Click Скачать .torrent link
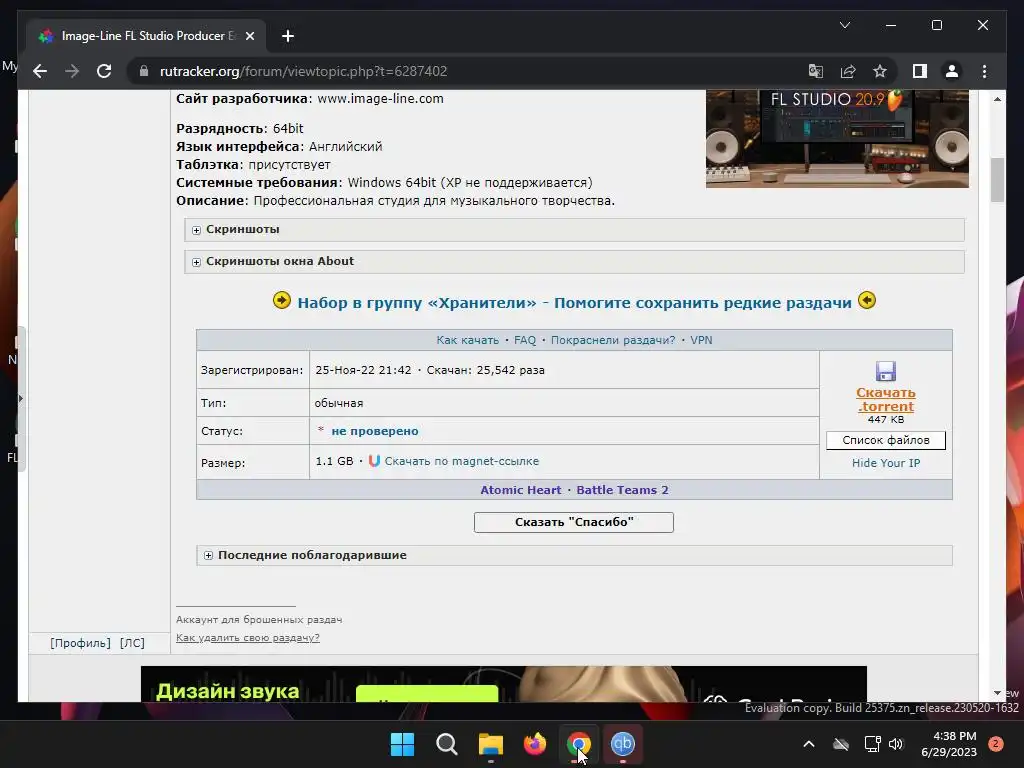The width and height of the screenshot is (1024, 768). (x=886, y=400)
